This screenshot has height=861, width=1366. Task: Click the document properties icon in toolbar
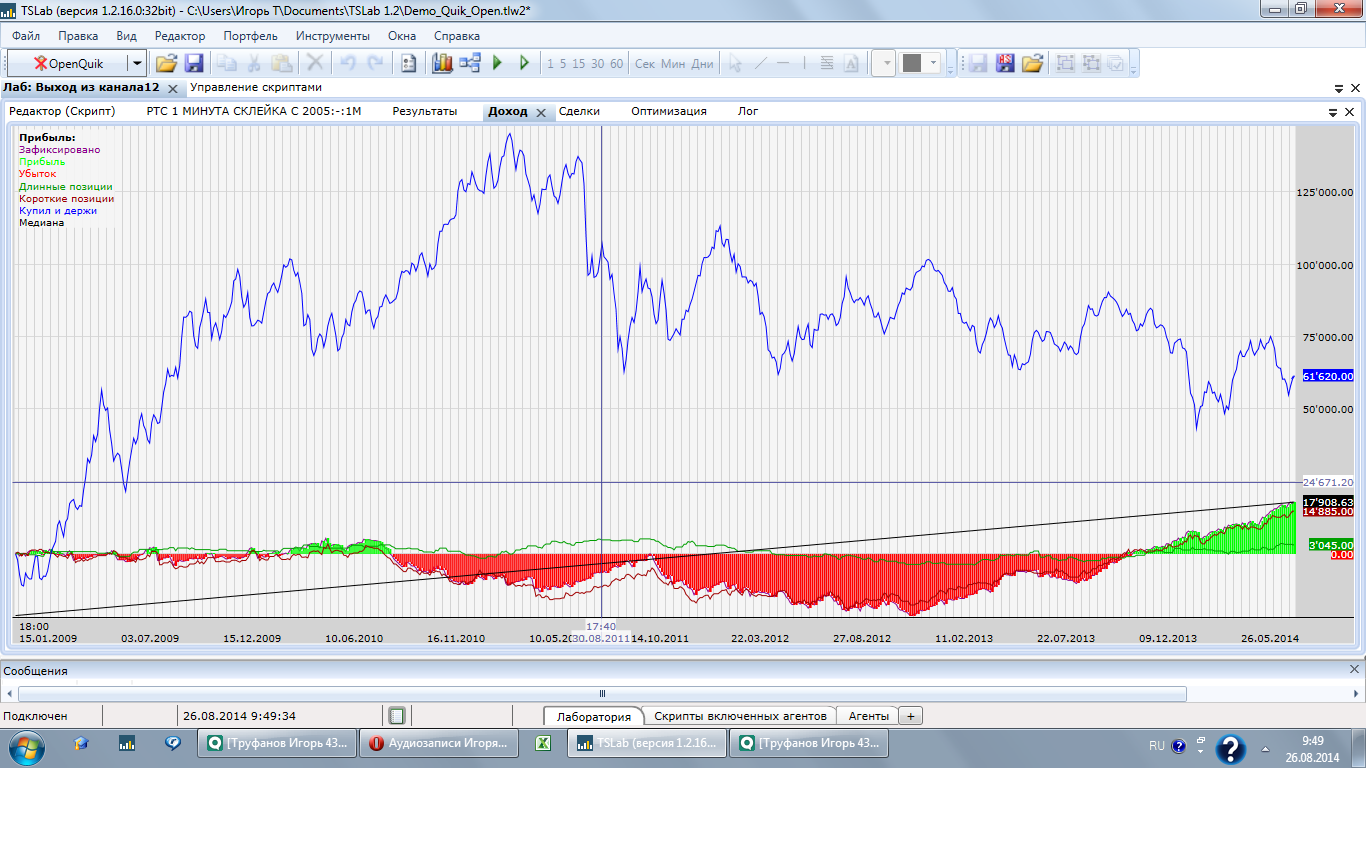[408, 63]
